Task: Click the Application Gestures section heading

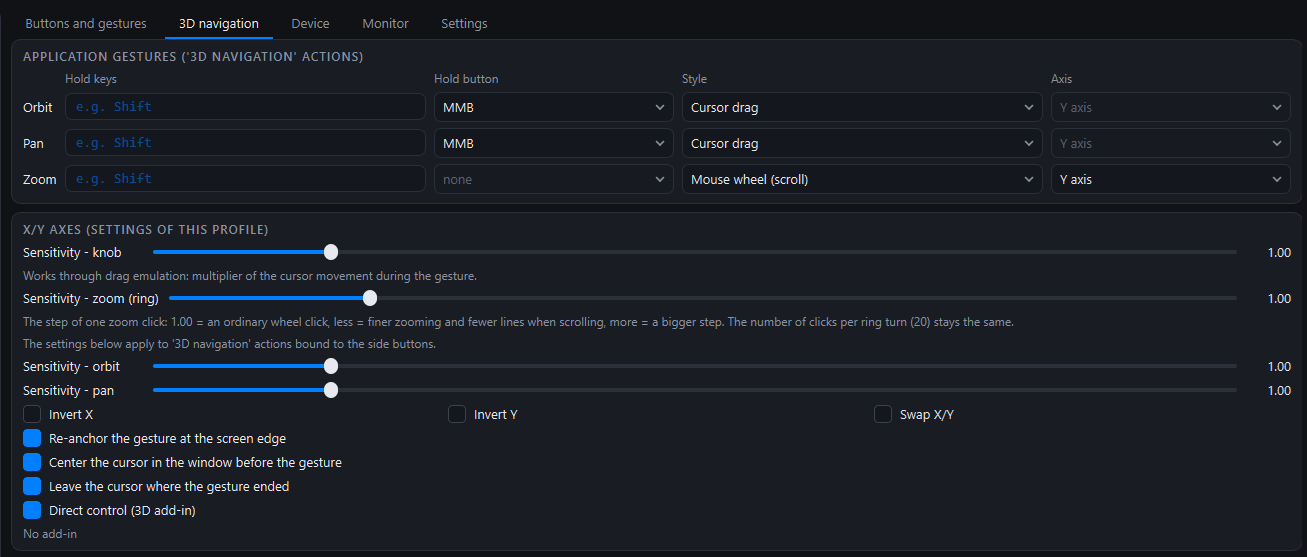Action: (193, 57)
